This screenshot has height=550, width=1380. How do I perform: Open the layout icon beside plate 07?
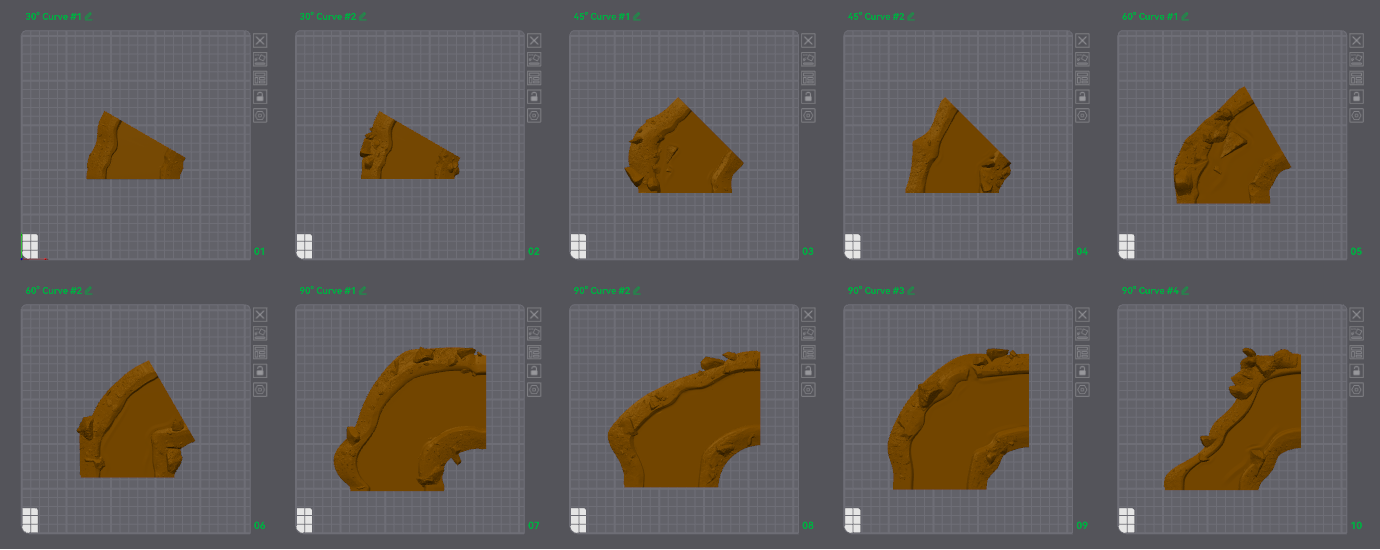[x=534, y=352]
